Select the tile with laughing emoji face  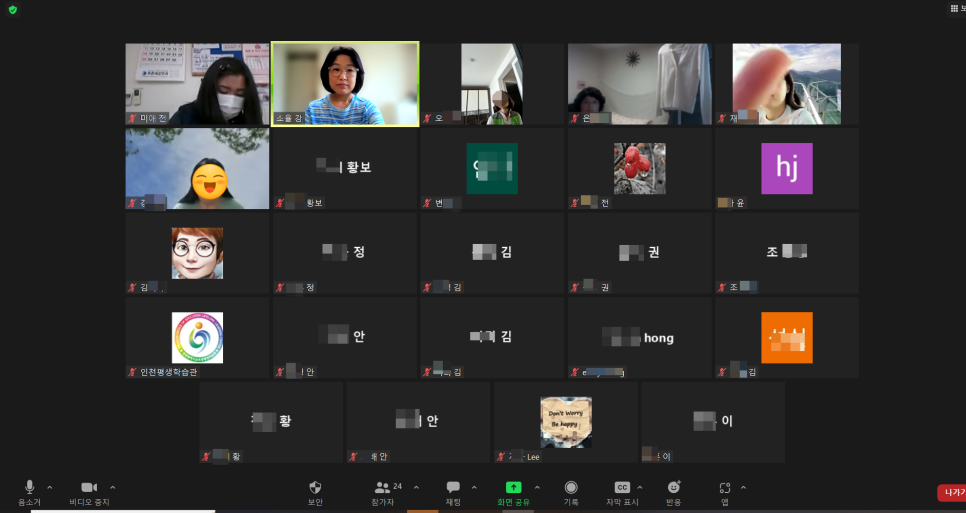[197, 168]
